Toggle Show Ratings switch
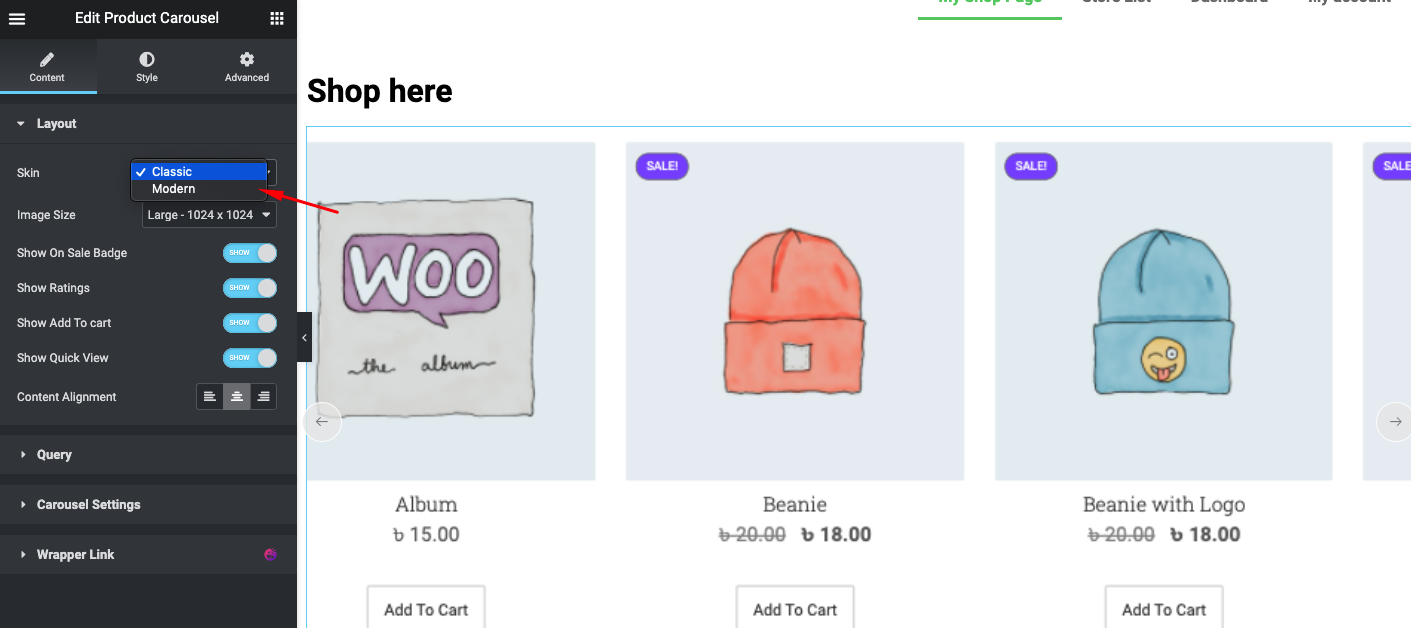 pos(249,288)
